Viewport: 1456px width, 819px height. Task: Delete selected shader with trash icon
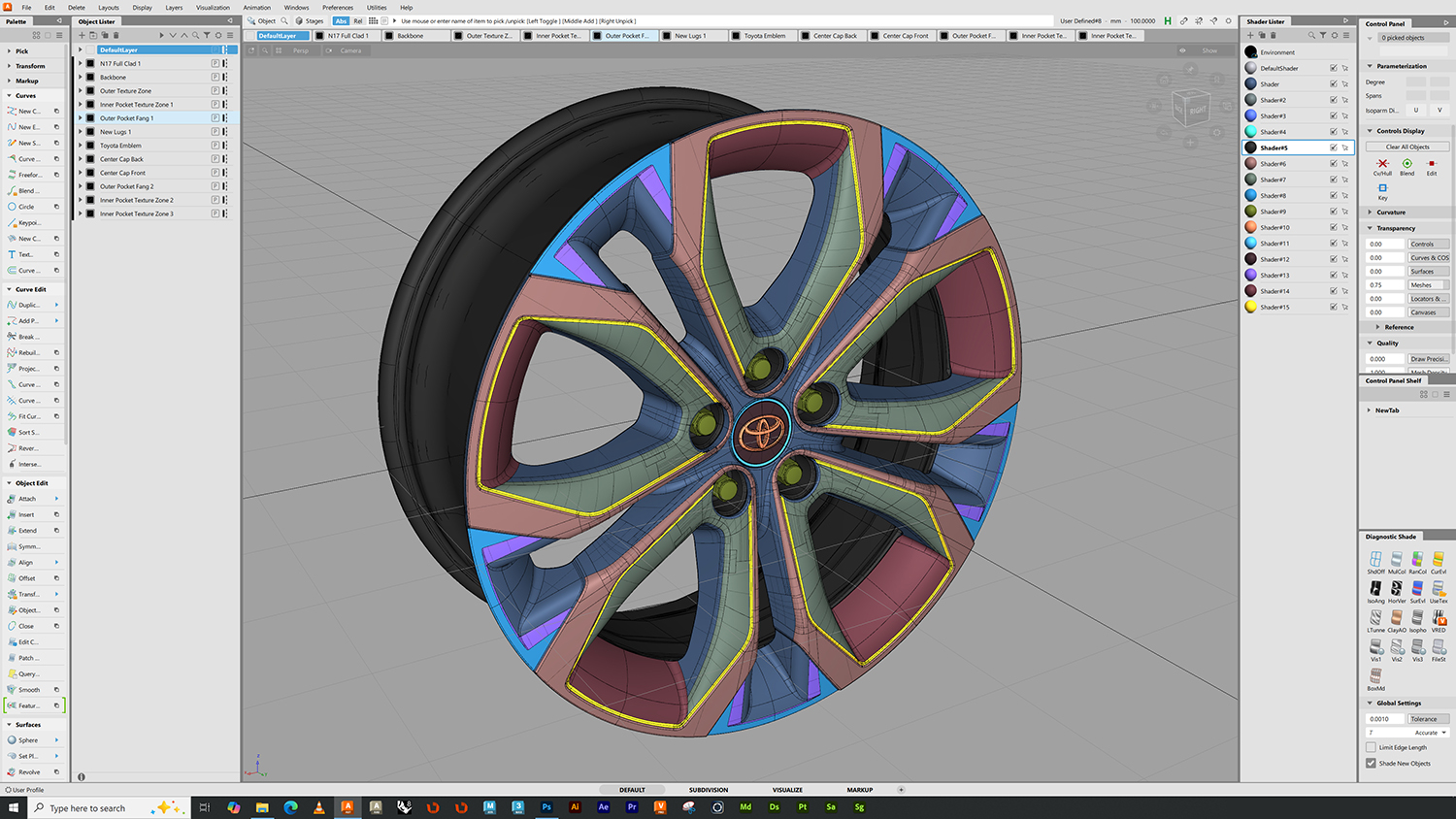[1273, 35]
